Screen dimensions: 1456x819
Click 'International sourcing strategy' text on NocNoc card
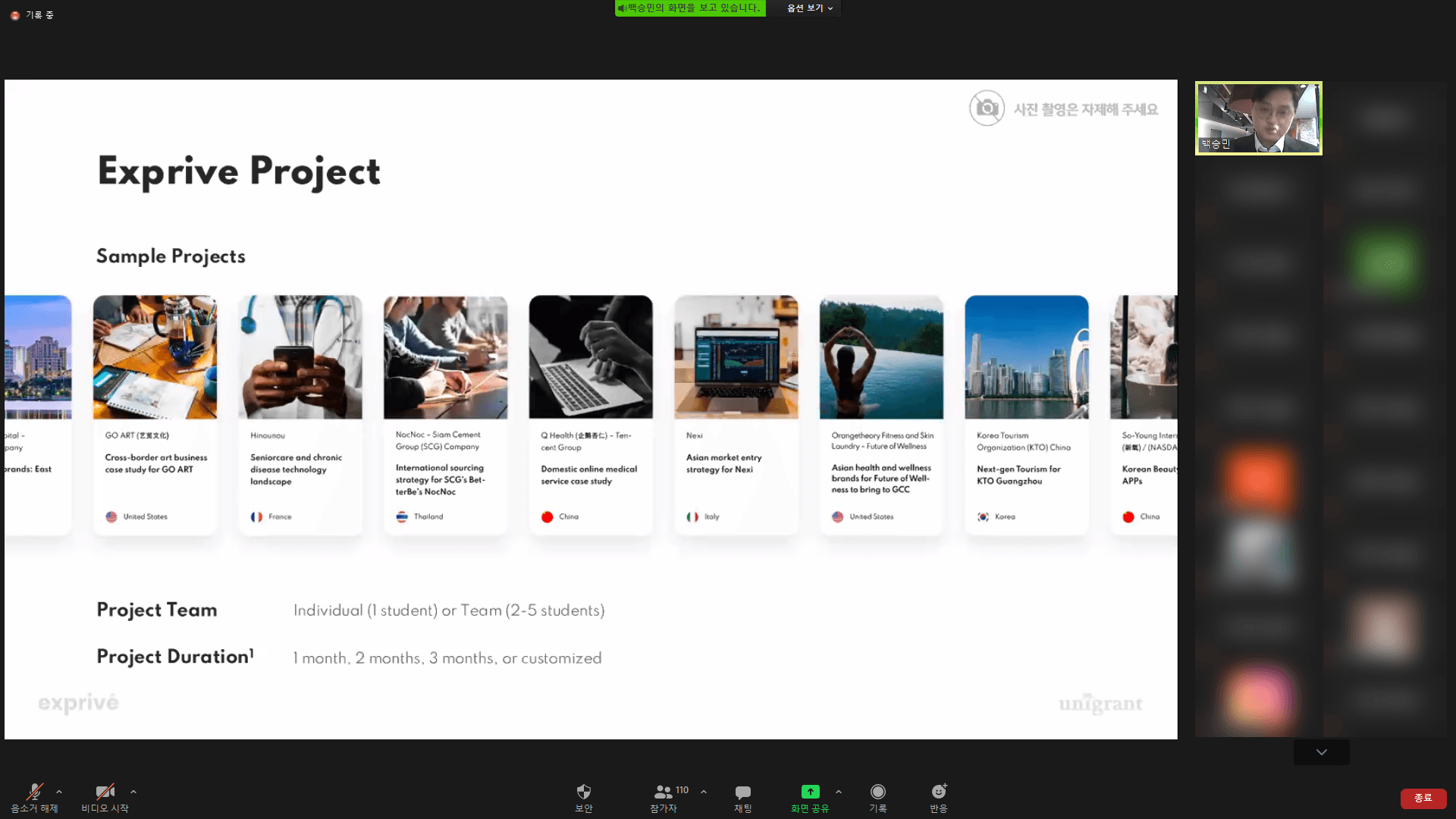tap(440, 479)
